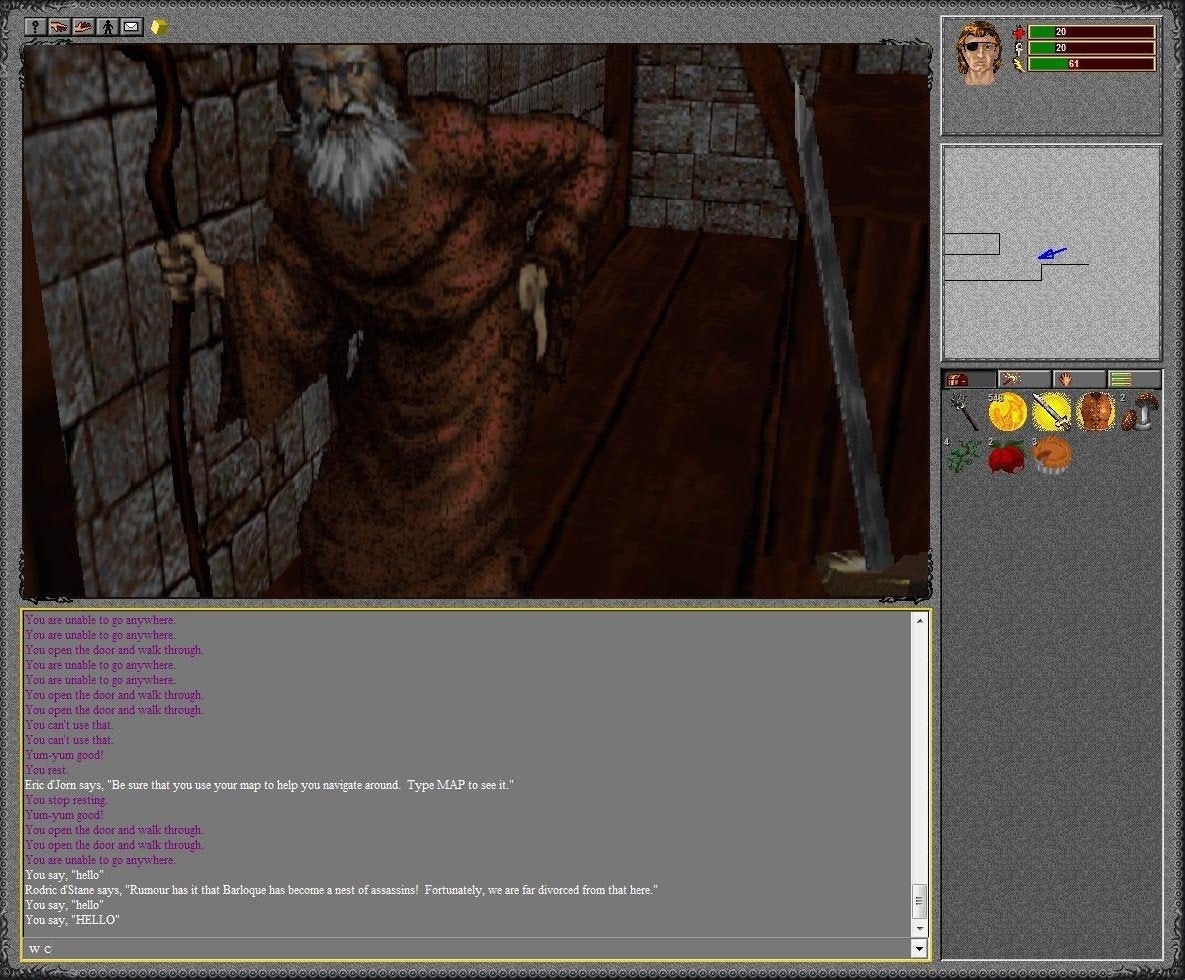The width and height of the screenshot is (1185, 980).
Task: Open the command input history dropdown
Action: pyautogui.click(x=920, y=948)
